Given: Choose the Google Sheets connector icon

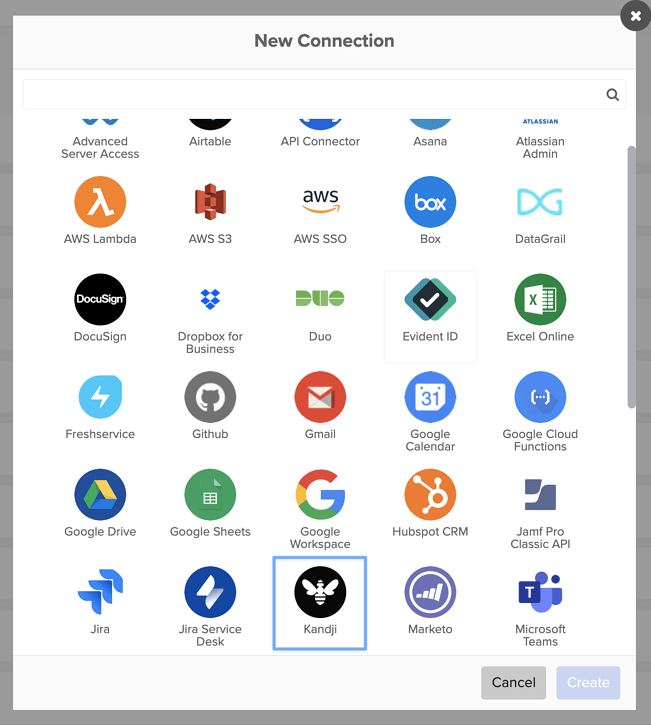Looking at the screenshot, I should 210,495.
